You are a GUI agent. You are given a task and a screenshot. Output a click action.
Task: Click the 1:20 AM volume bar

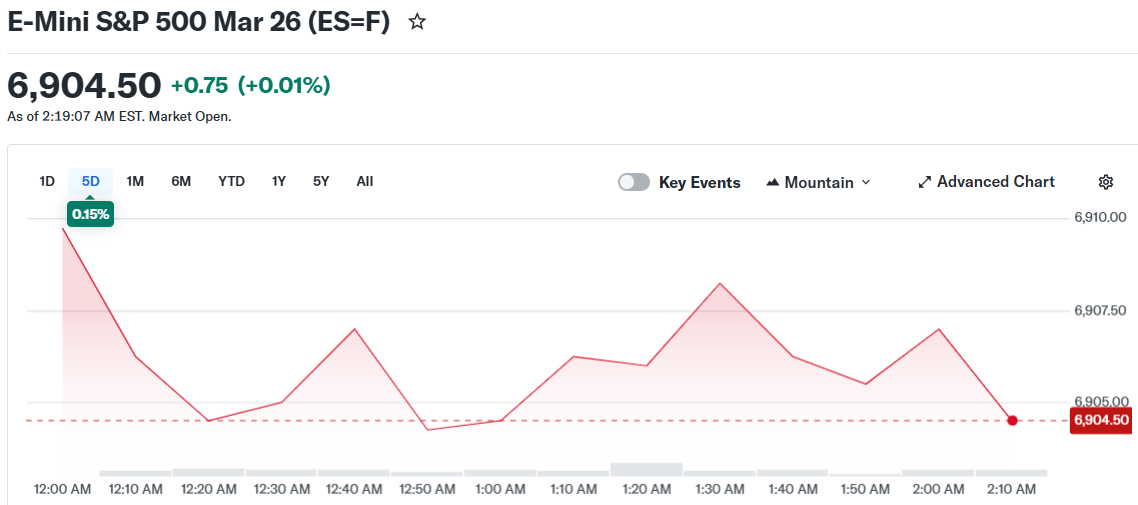(x=647, y=469)
